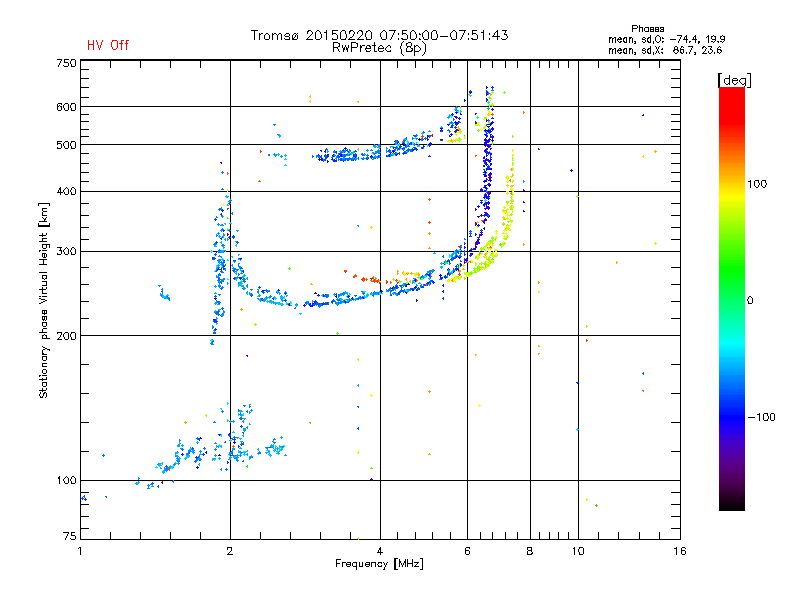The width and height of the screenshot is (800, 600).
Task: Select the 'mean, sd,X: 86.7, 23.6' line
Action: (665, 50)
